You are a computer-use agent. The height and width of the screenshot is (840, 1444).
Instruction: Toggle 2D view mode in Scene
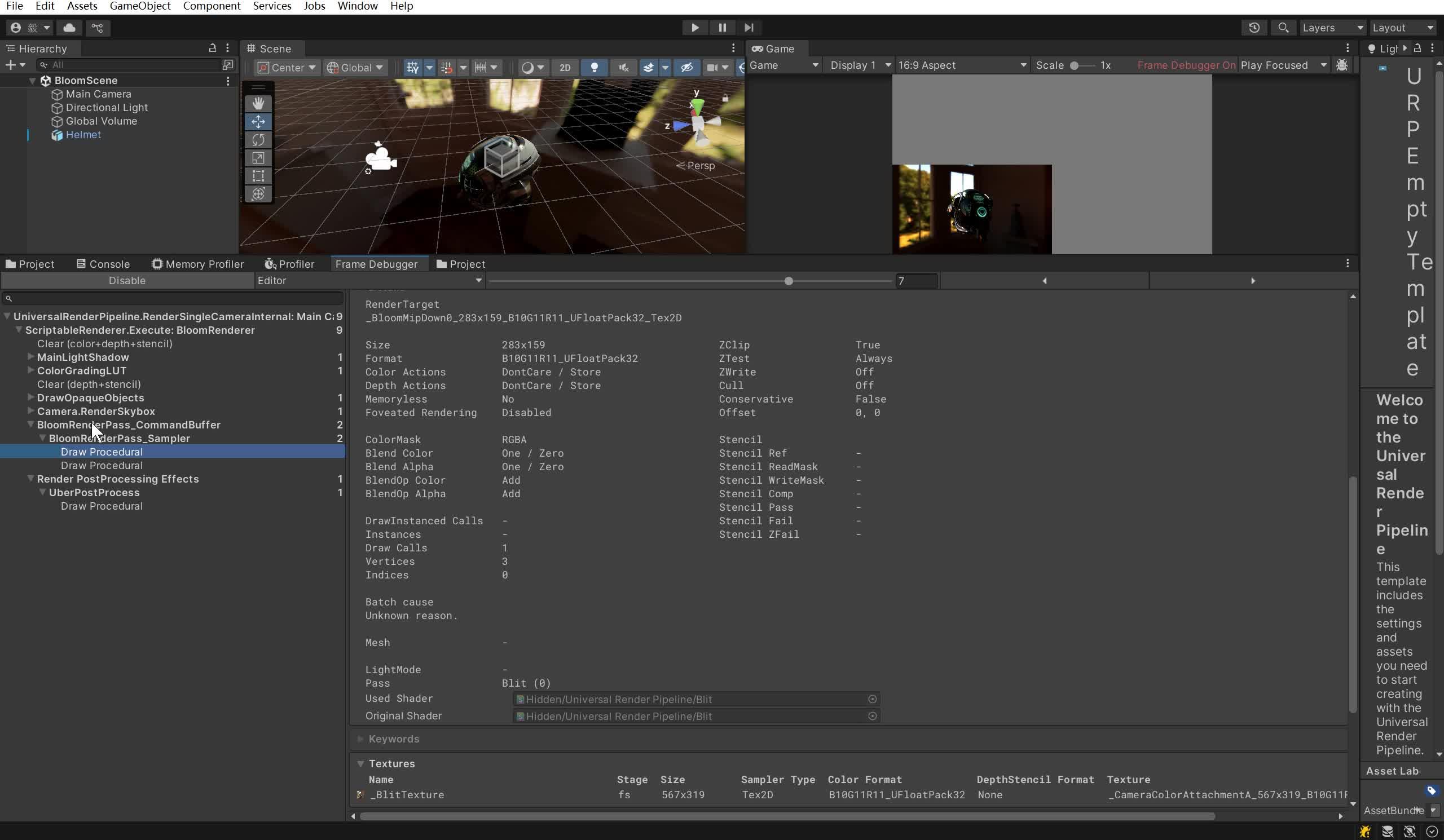pos(565,68)
